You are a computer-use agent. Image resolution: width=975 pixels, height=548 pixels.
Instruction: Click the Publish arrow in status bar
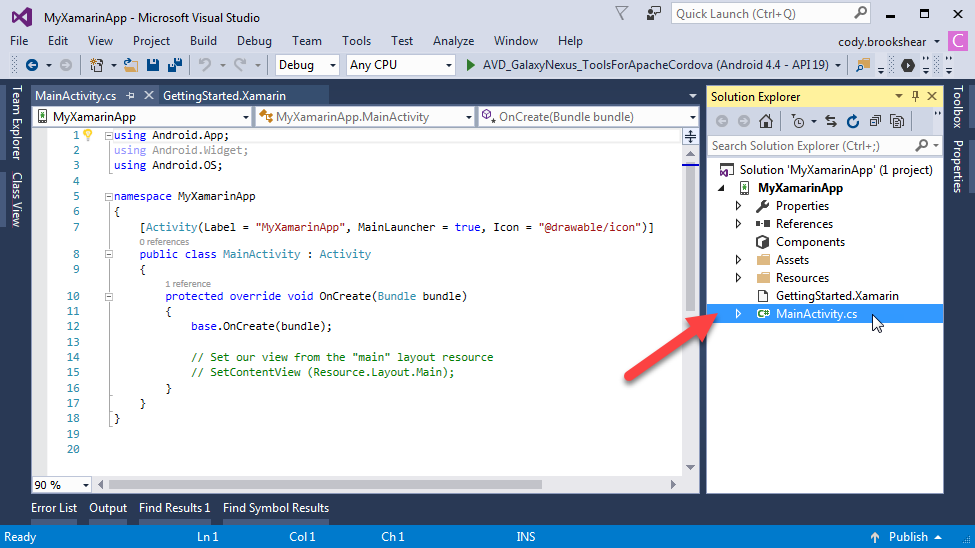[875, 537]
